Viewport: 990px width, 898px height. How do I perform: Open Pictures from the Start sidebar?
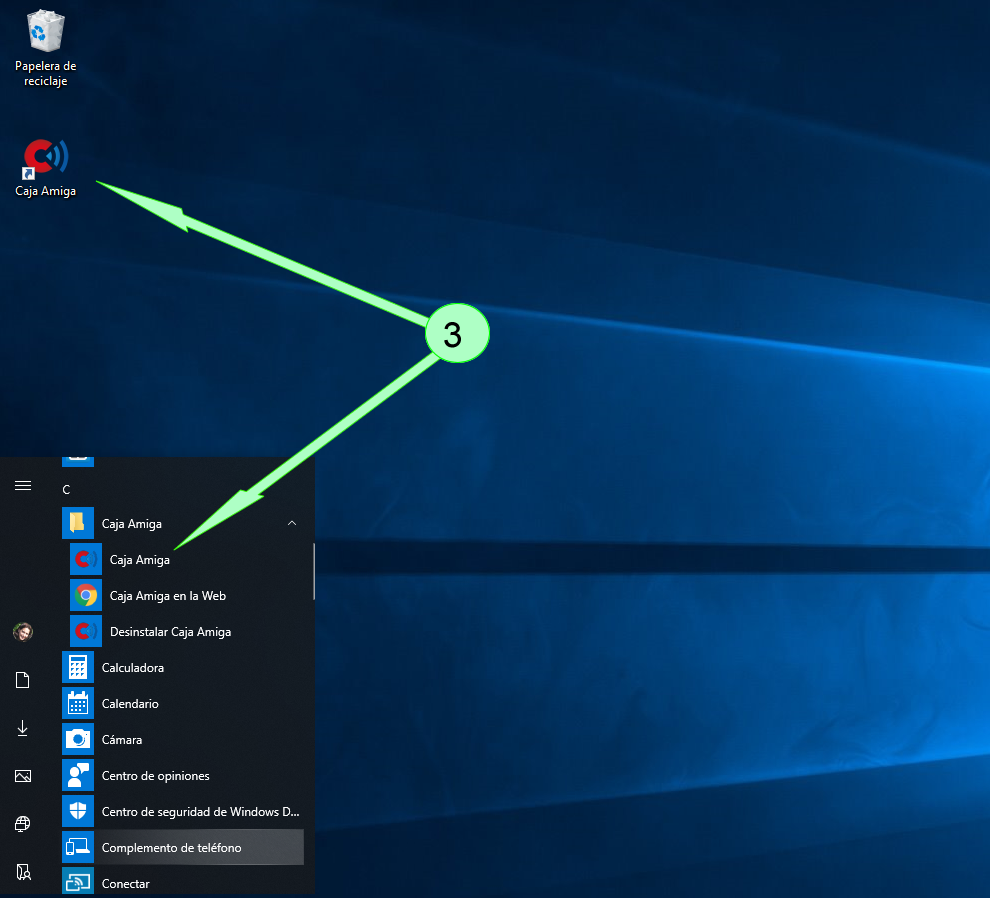(x=23, y=776)
